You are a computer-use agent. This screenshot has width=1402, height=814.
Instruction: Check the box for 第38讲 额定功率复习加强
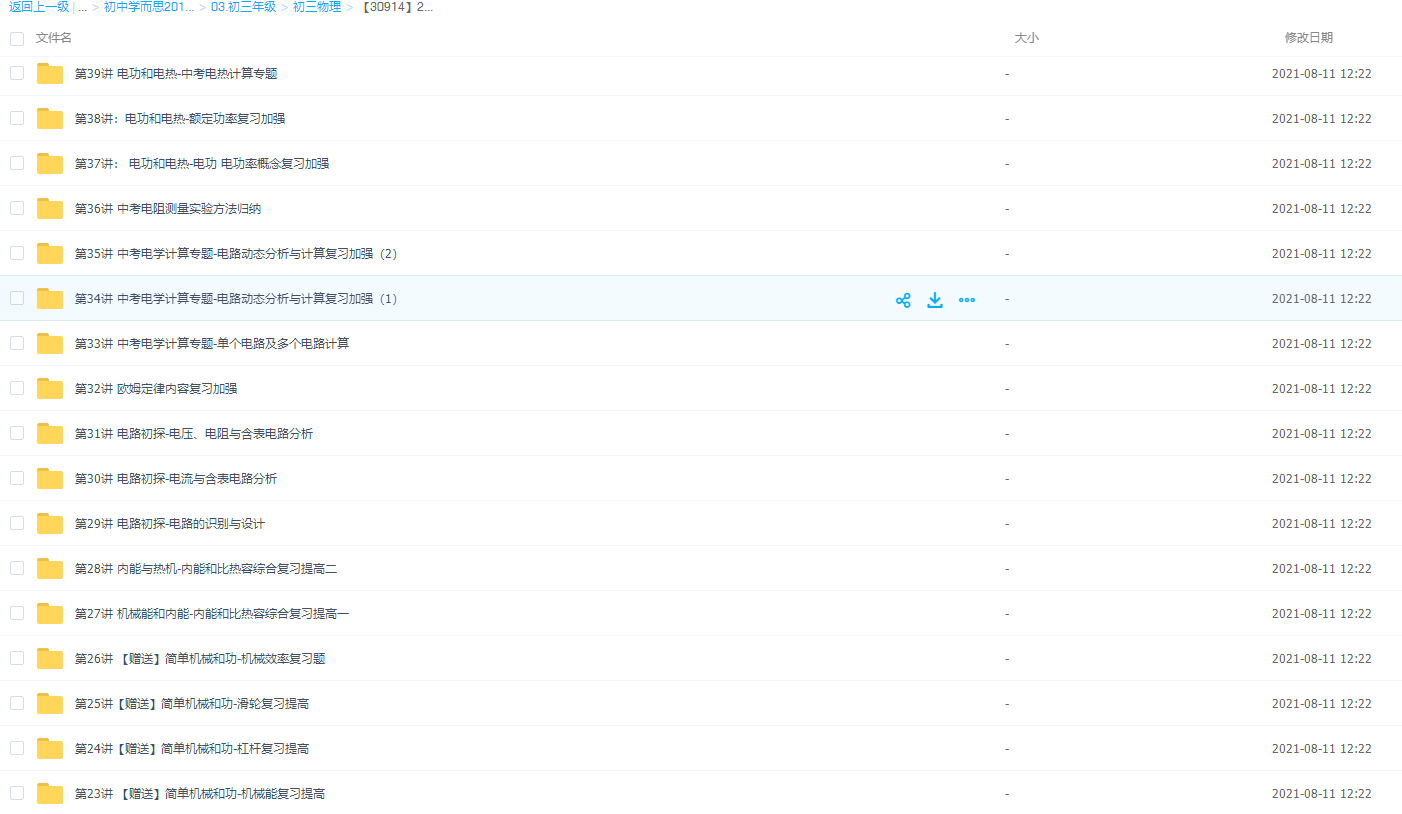point(17,118)
